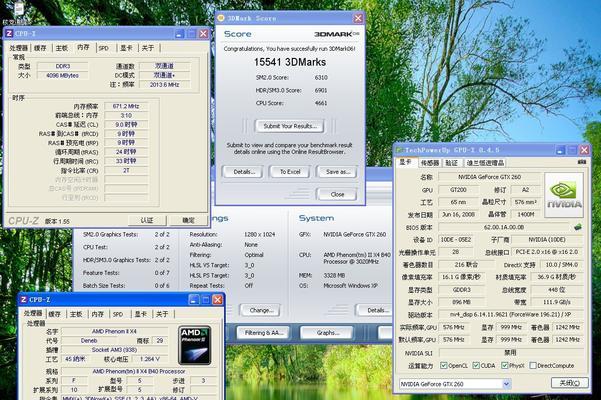Open the 缓存 tab in CPU-Z processor window
This screenshot has height=400, width=601.
point(54,314)
